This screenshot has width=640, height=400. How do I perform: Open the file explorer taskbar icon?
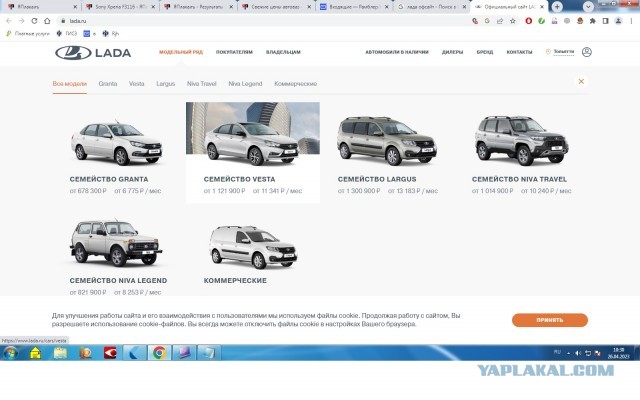60,353
